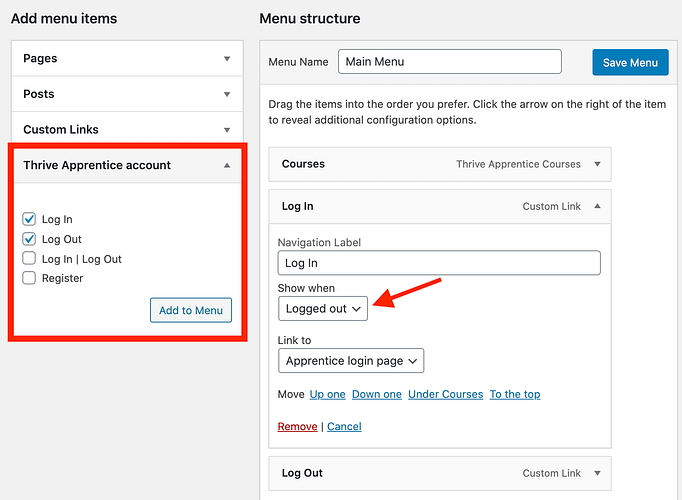This screenshot has width=682, height=500.
Task: Click the red Remove link
Action: pos(297,426)
